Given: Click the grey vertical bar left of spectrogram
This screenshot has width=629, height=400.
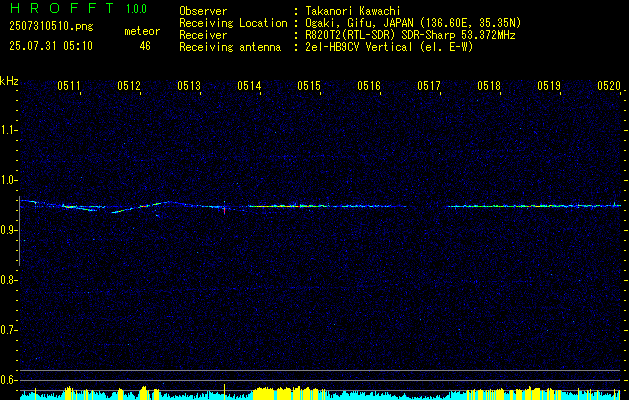Looking at the screenshot, I should pyautogui.click(x=19, y=231).
